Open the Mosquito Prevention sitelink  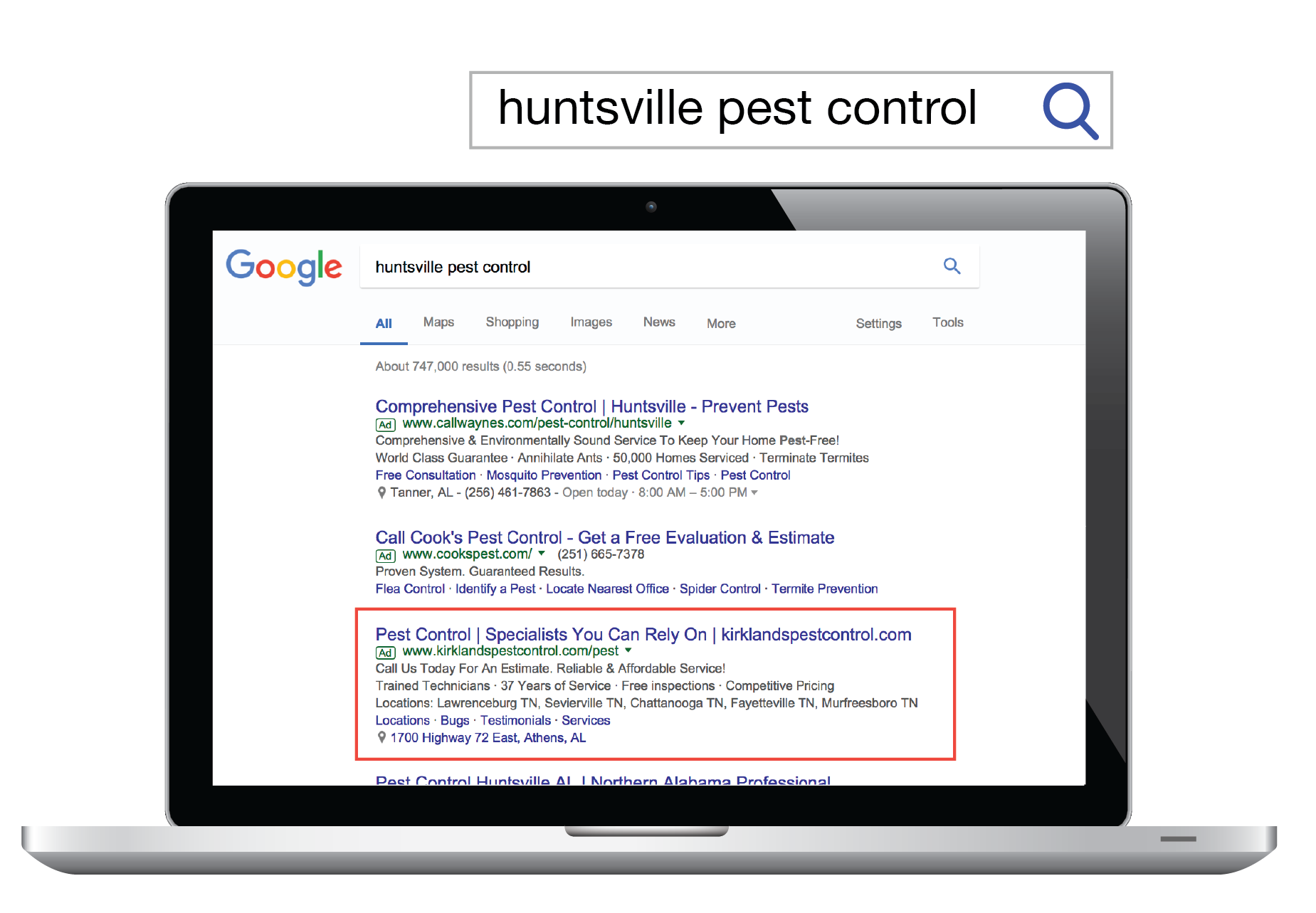(544, 475)
